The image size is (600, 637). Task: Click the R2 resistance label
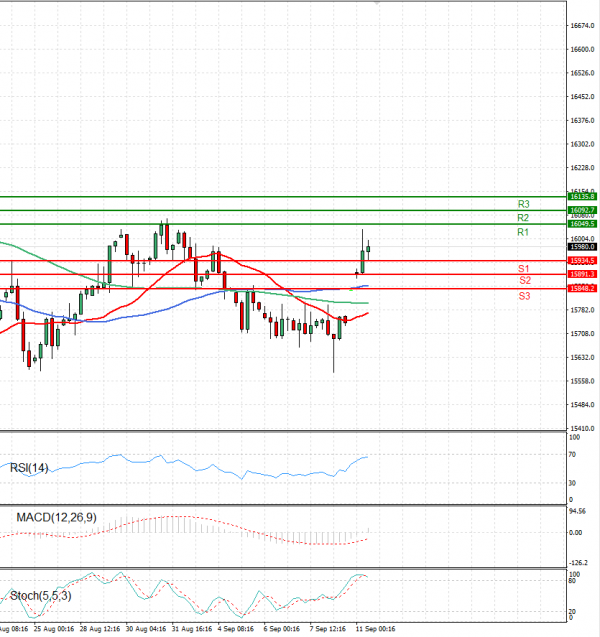coord(523,218)
